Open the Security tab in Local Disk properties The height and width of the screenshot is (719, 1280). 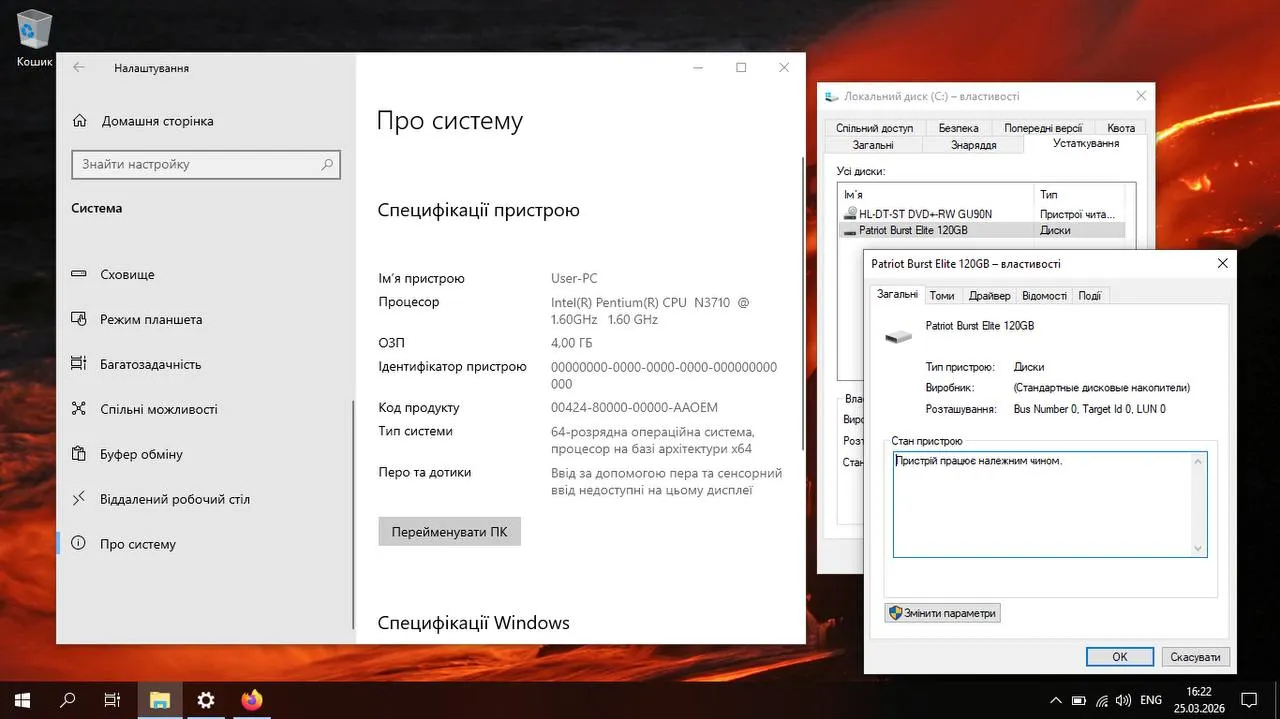pyautogui.click(x=958, y=128)
